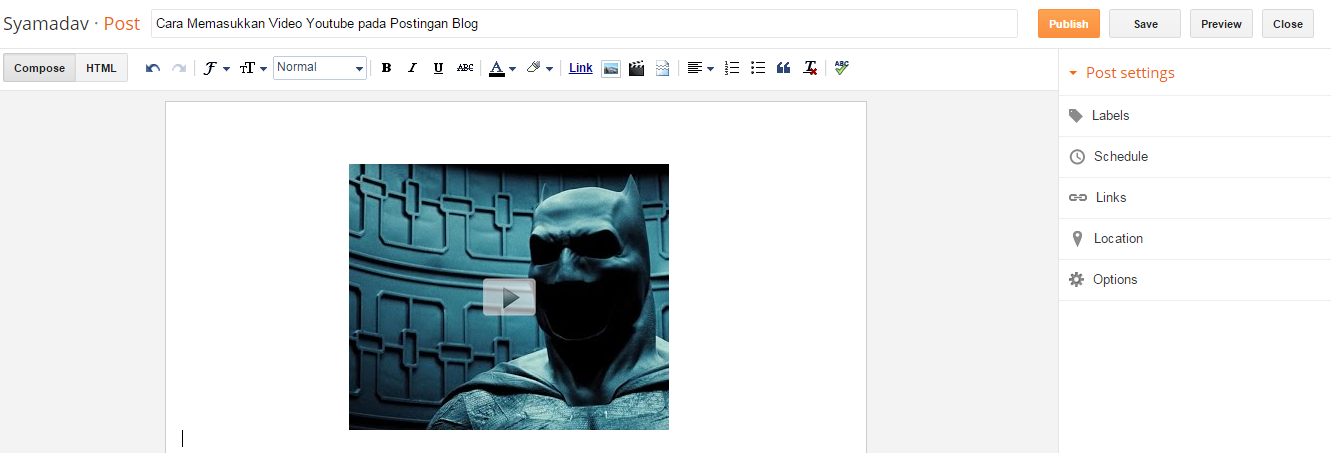Open the Normal paragraph format dropdown
Image resolution: width=1331 pixels, height=453 pixels.
(320, 68)
